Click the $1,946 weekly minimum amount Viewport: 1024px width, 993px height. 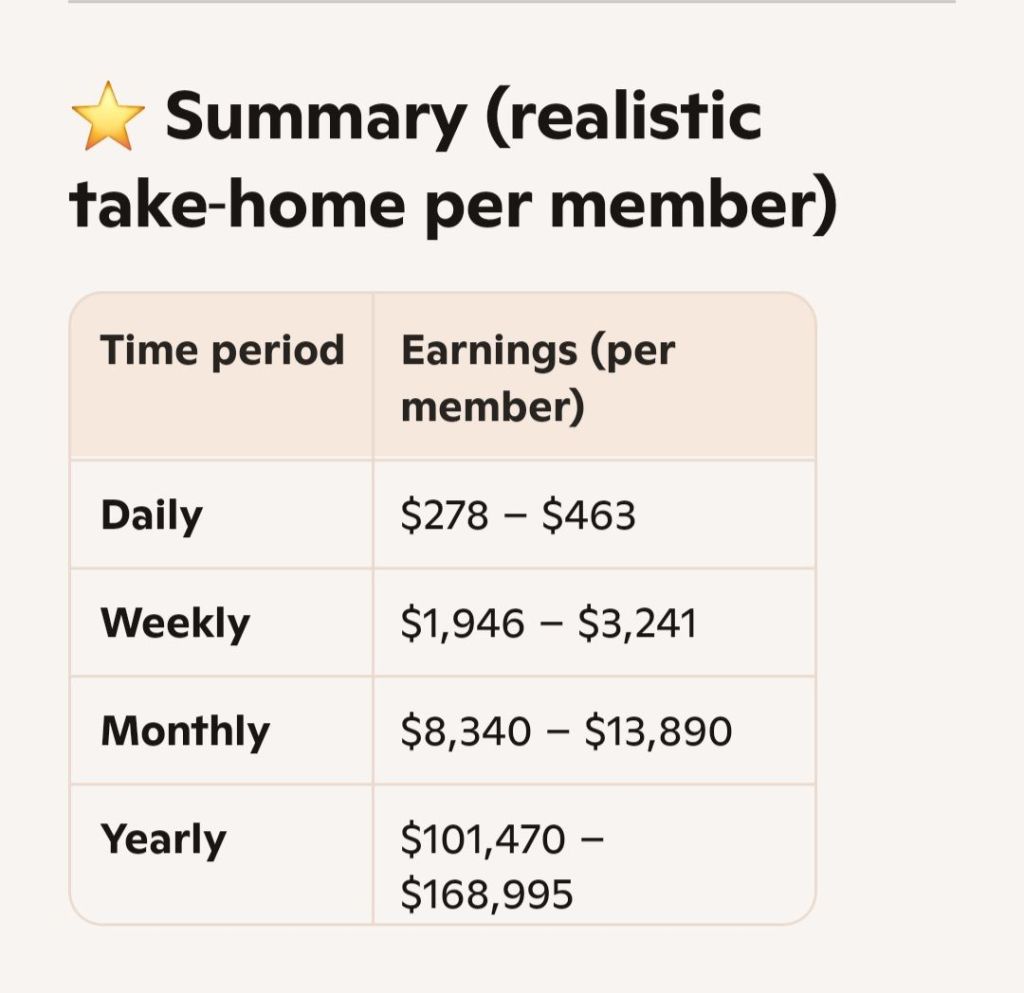click(x=462, y=623)
